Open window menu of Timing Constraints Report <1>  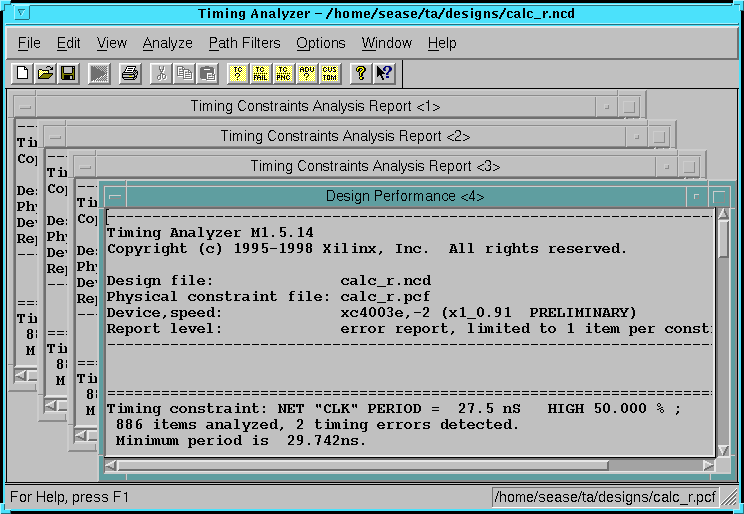point(25,106)
